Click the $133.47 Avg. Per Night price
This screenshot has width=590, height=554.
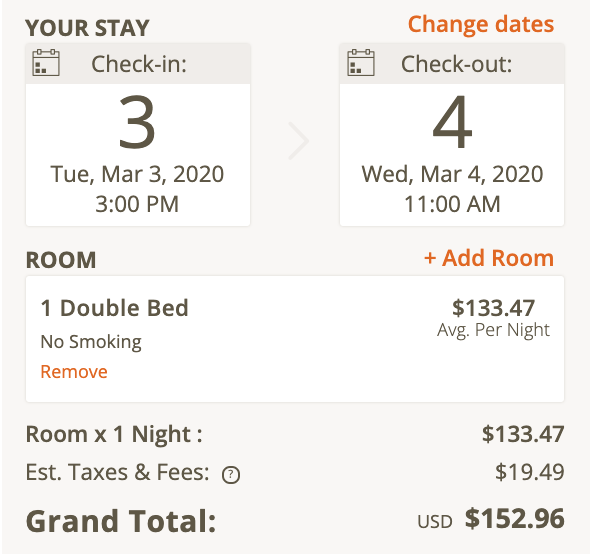click(x=493, y=318)
